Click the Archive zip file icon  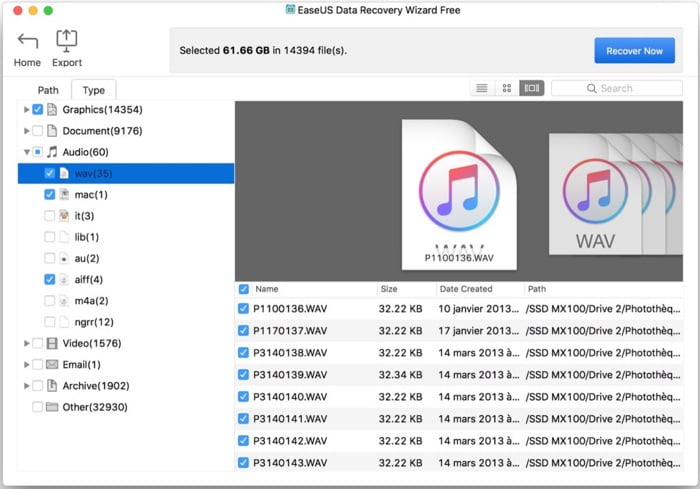coord(52,386)
